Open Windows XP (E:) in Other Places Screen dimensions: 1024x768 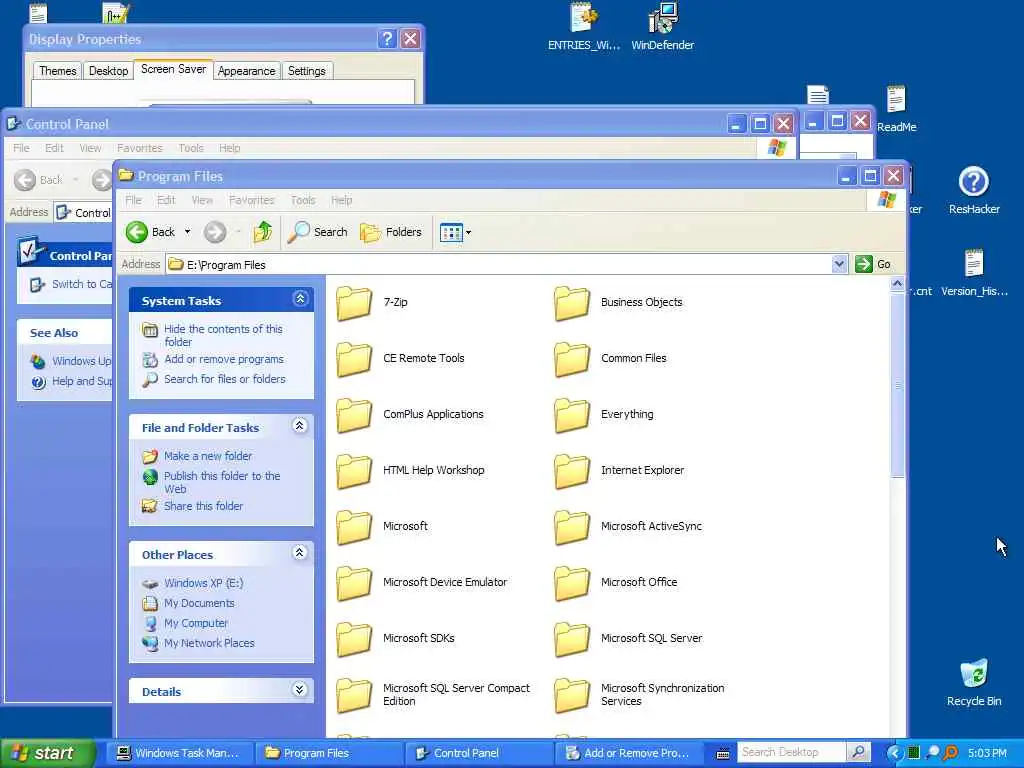(203, 583)
